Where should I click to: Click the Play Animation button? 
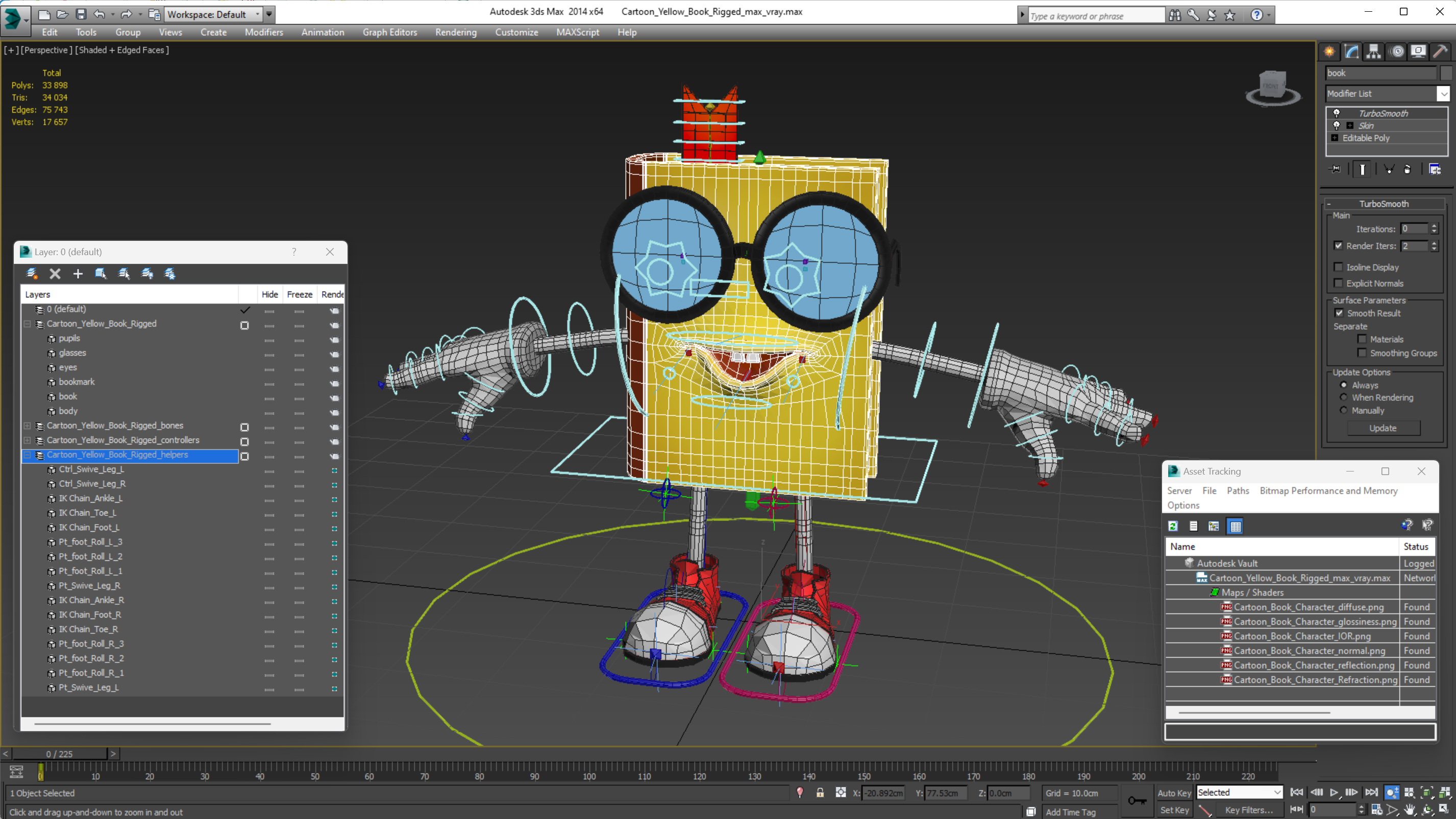[1334, 792]
